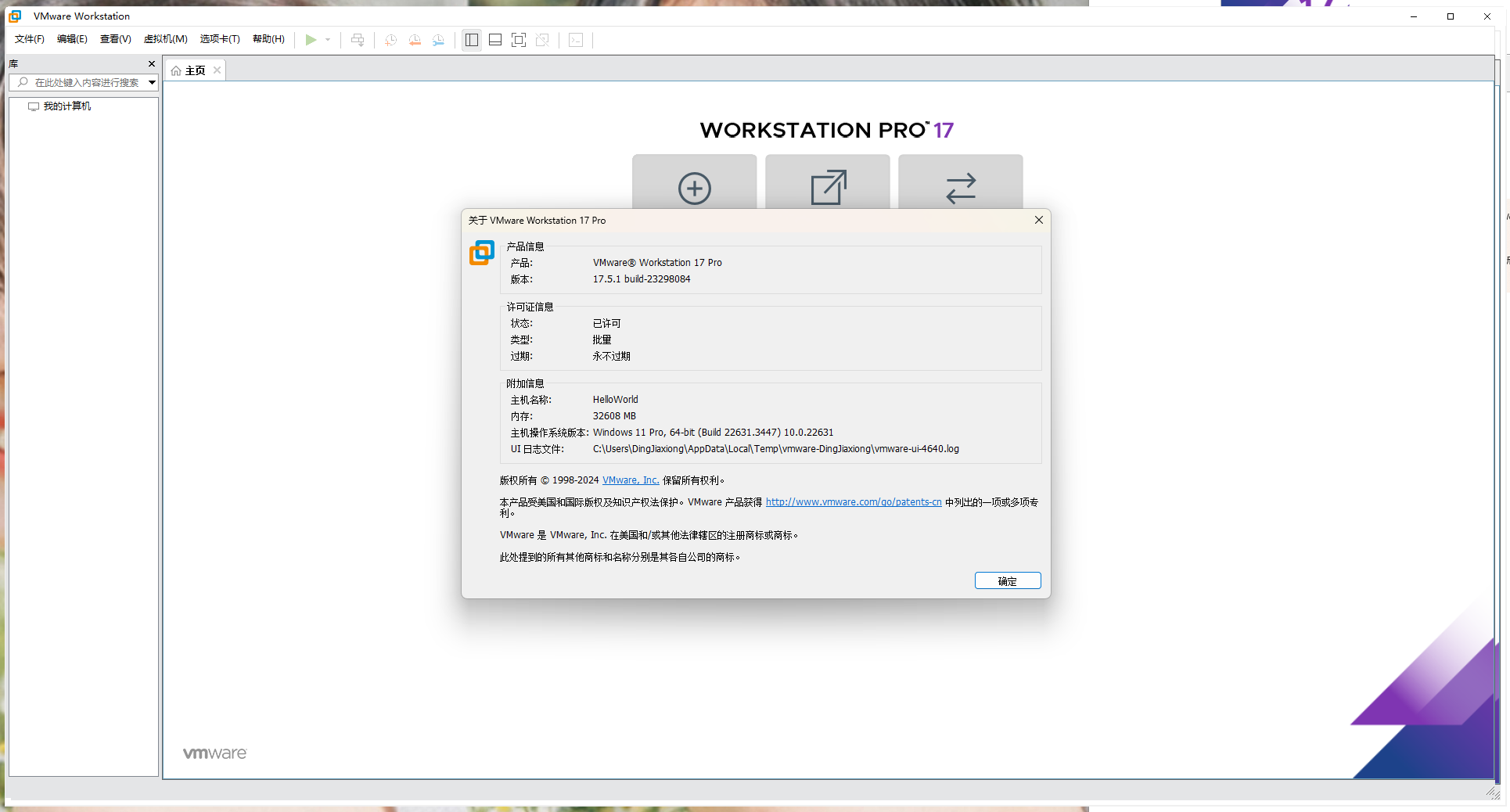The image size is (1510, 812).
Task: Open the 帮助(H) menu
Action: coord(268,39)
